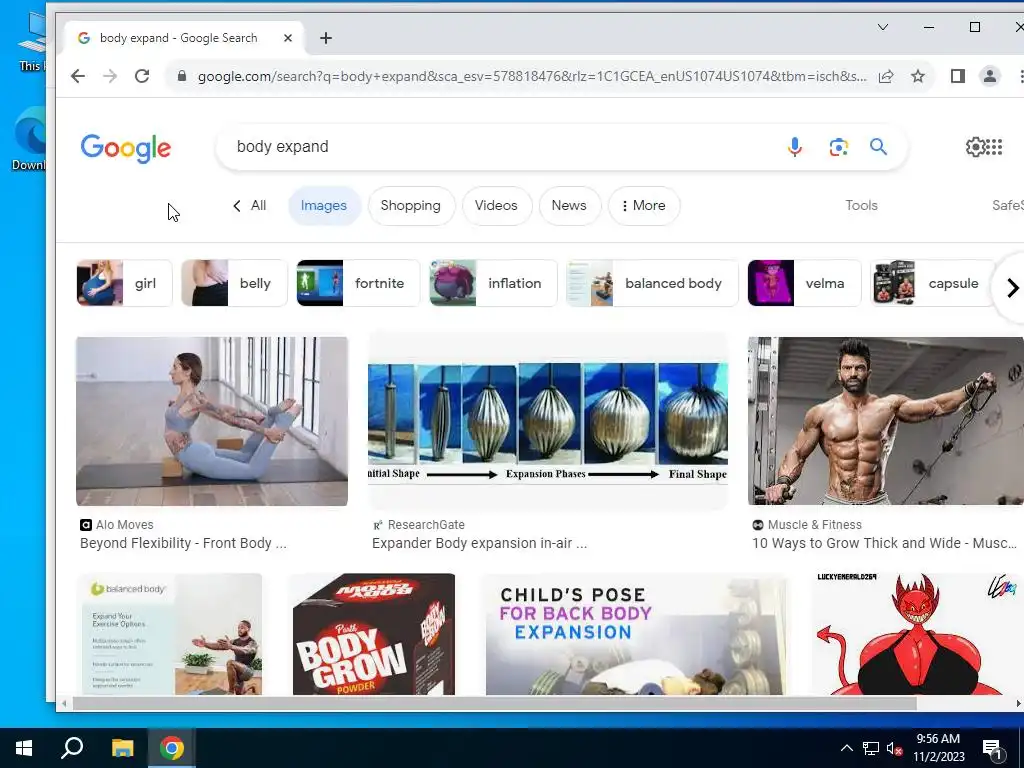The height and width of the screenshot is (768, 1024).
Task: Filter images by the 'fortnite' chip
Action: pos(358,283)
